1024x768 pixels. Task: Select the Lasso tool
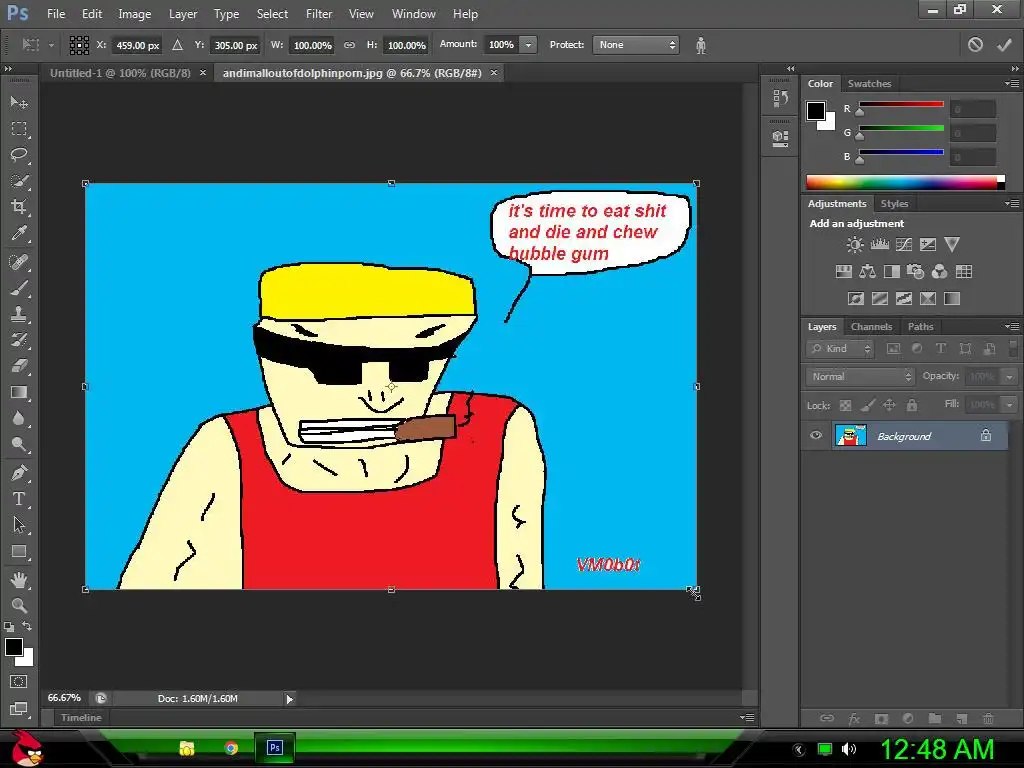click(18, 155)
